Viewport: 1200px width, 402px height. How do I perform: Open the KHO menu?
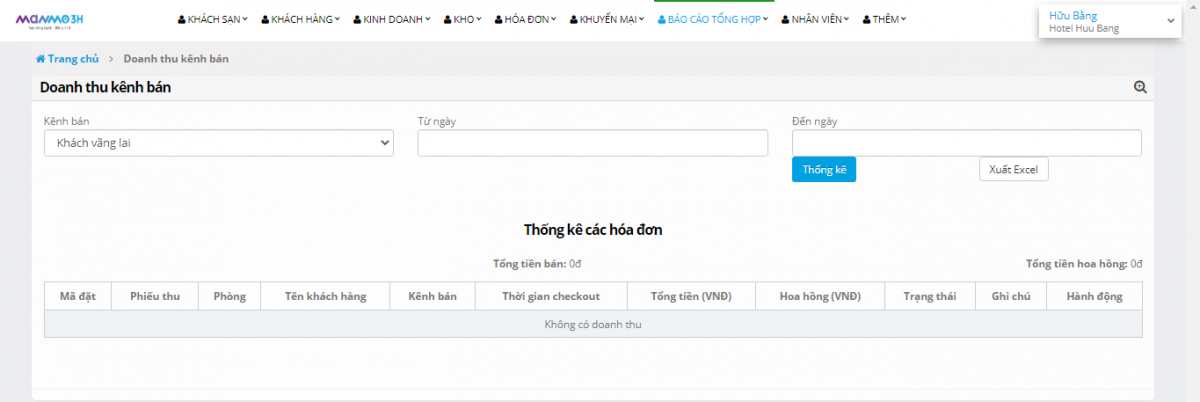pyautogui.click(x=463, y=19)
